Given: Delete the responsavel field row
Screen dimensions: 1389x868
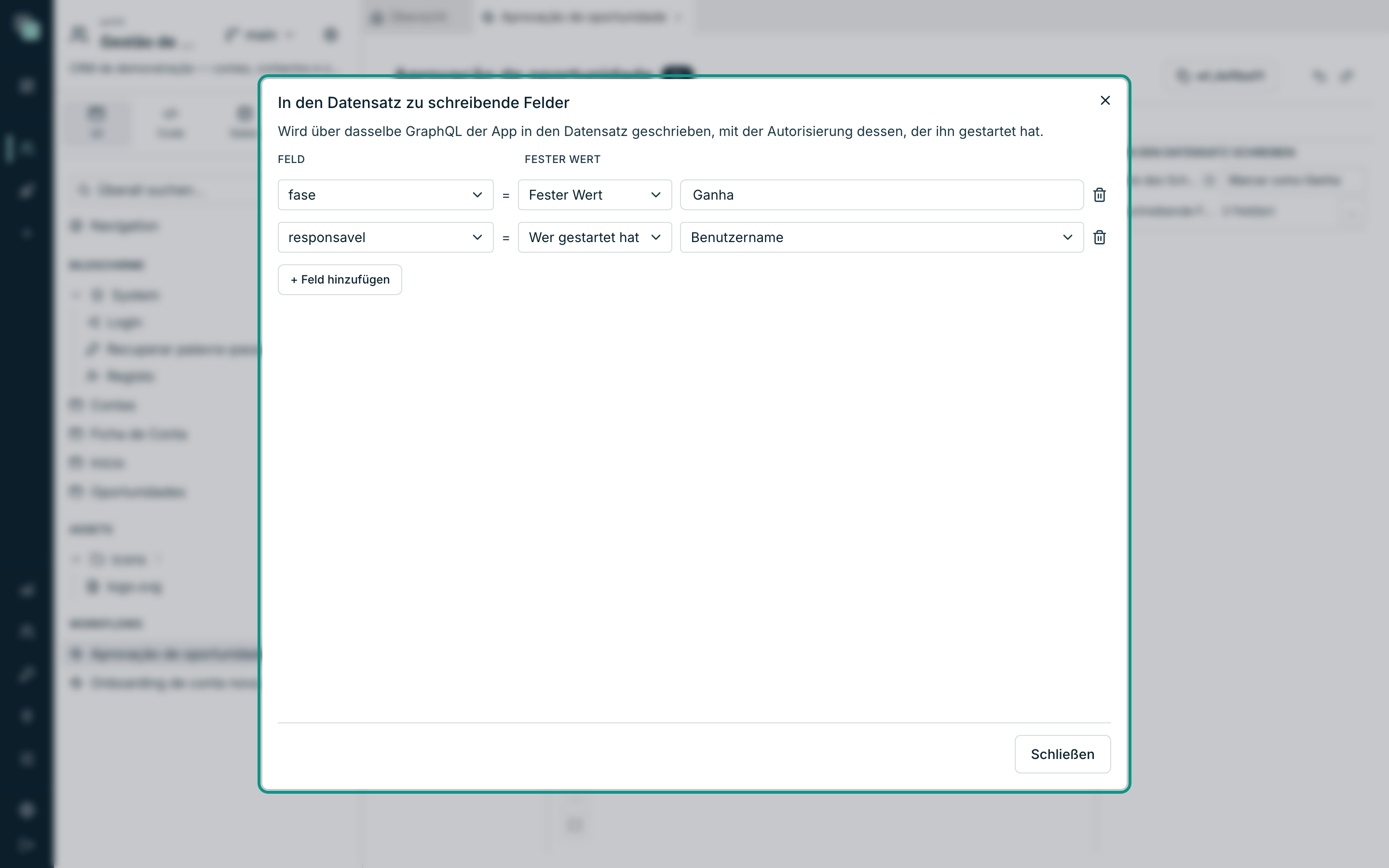Looking at the screenshot, I should pyautogui.click(x=1099, y=237).
